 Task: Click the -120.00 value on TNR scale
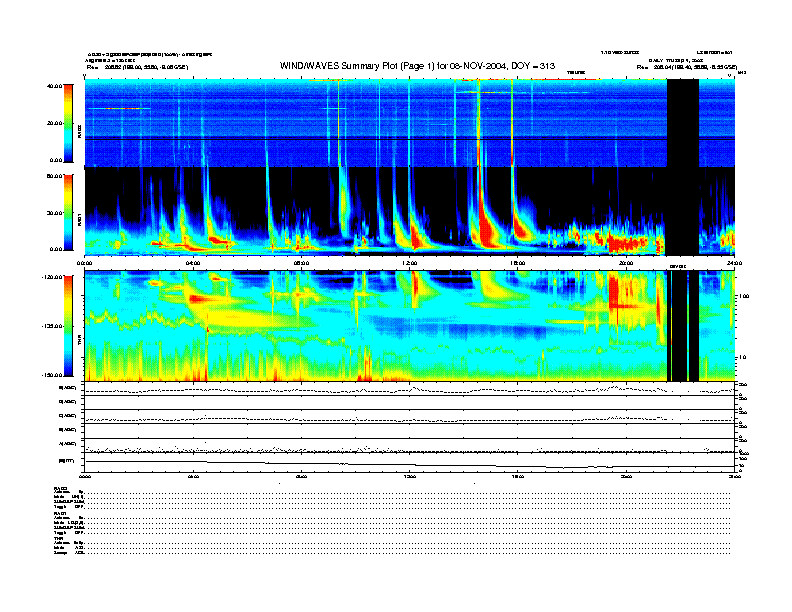point(51,277)
